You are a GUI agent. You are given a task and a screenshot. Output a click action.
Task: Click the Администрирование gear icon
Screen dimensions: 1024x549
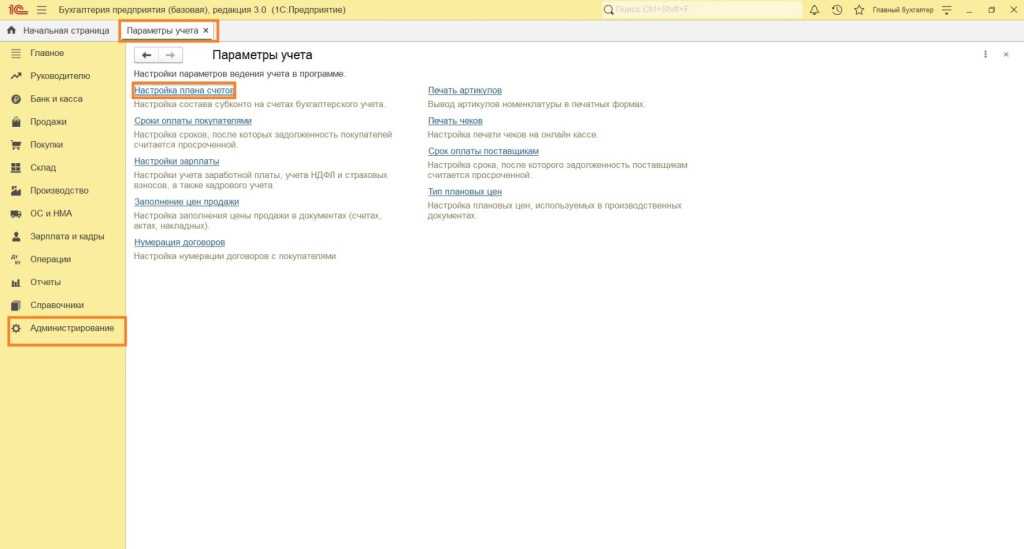pyautogui.click(x=16, y=328)
